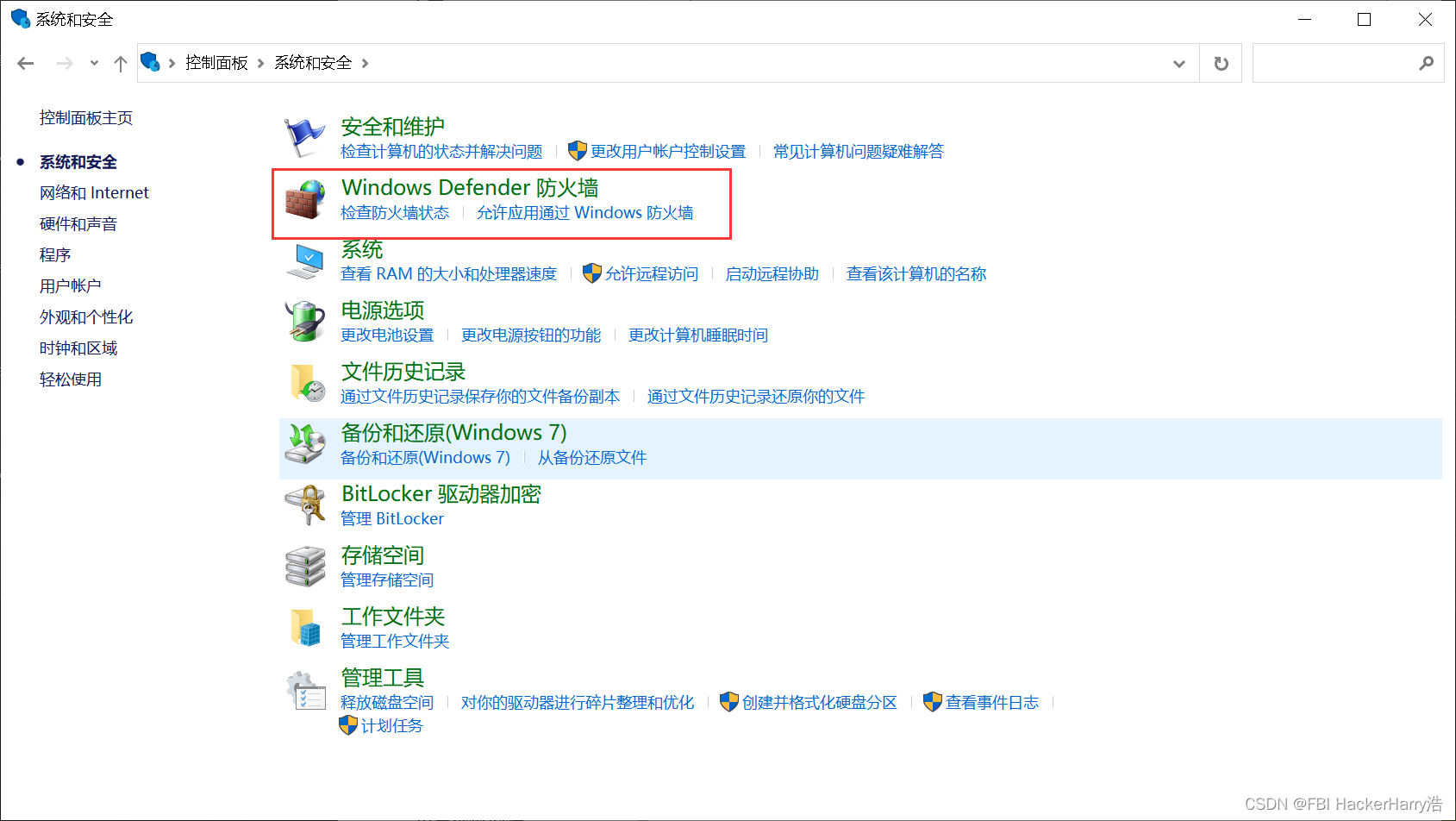Open the 文件历史记录 heading
The height and width of the screenshot is (821, 1456).
(x=403, y=372)
